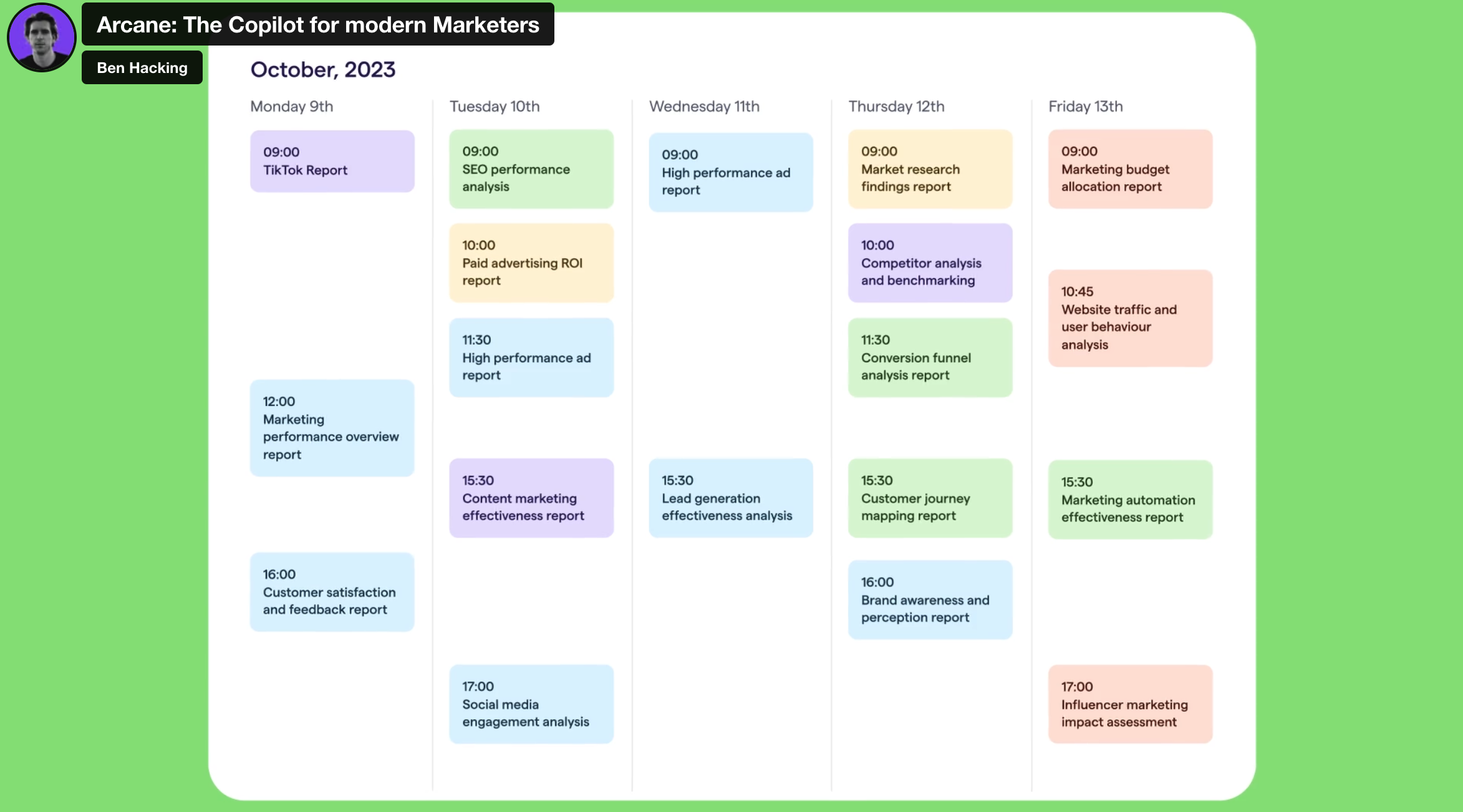Open Wednesday's 09:00 High performance ad report
The image size is (1463, 812).
731,172
